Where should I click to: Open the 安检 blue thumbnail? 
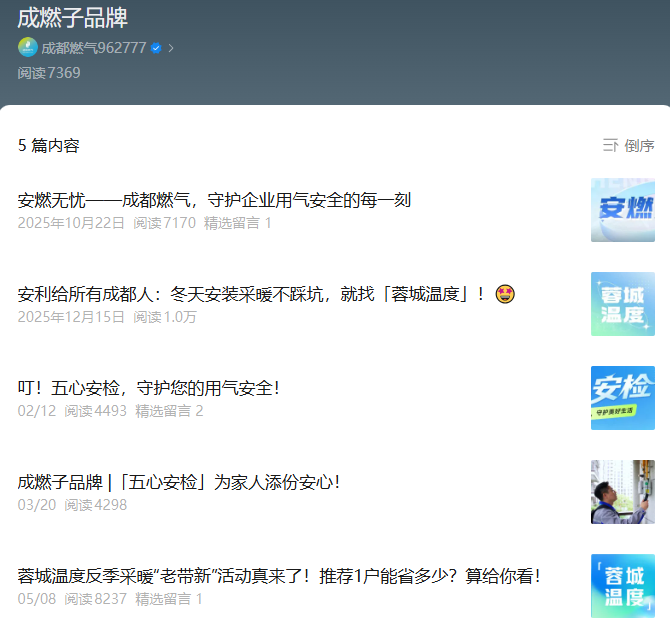click(623, 398)
